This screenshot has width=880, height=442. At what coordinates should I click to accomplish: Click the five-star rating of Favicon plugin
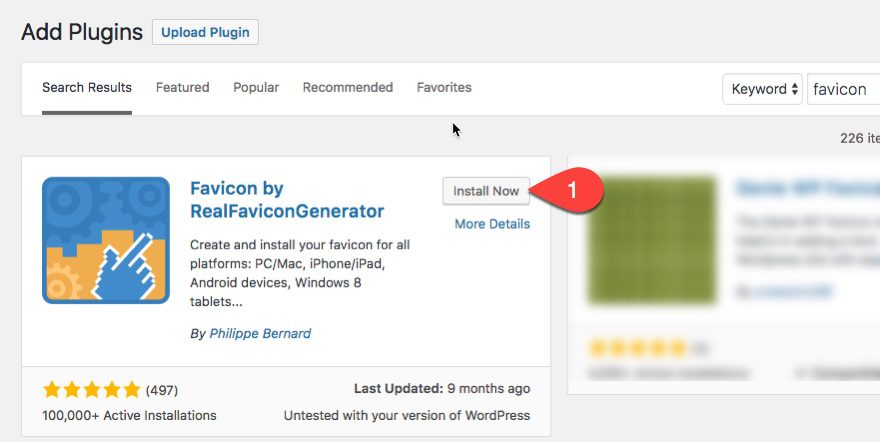(92, 389)
